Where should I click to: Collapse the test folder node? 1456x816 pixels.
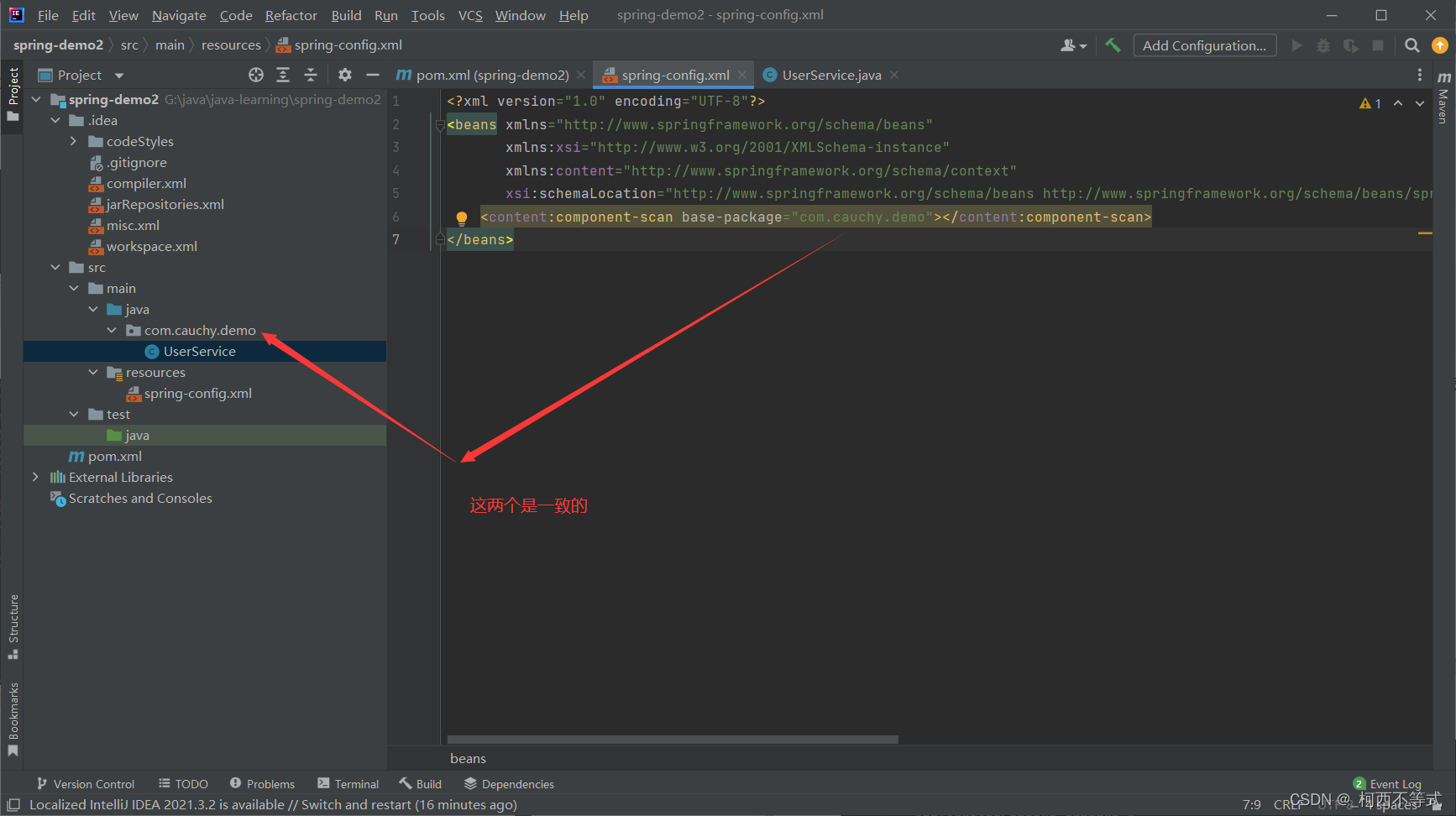point(74,414)
